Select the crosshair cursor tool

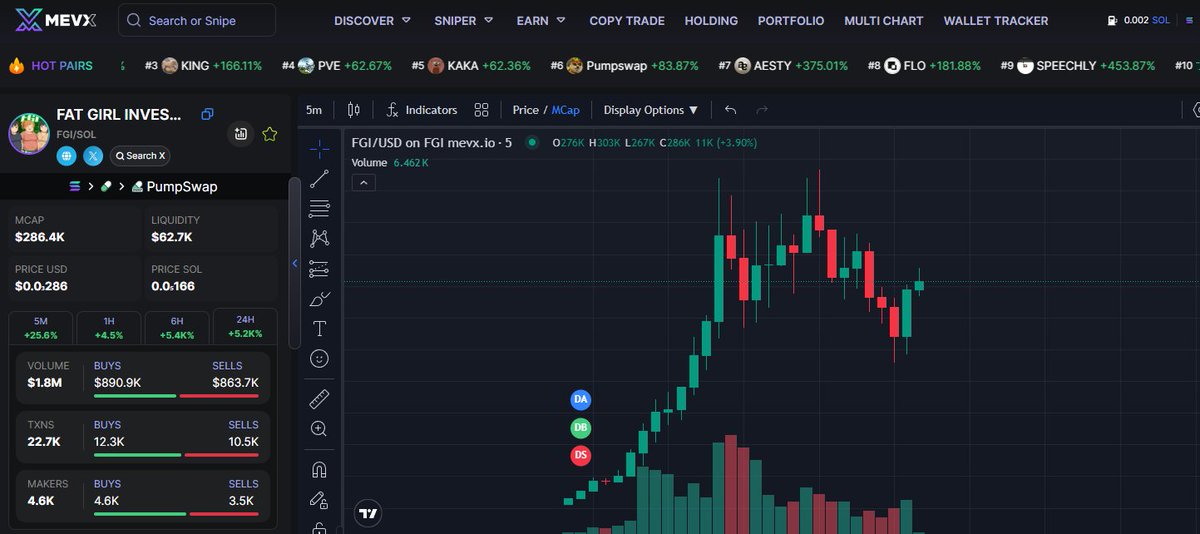click(319, 149)
